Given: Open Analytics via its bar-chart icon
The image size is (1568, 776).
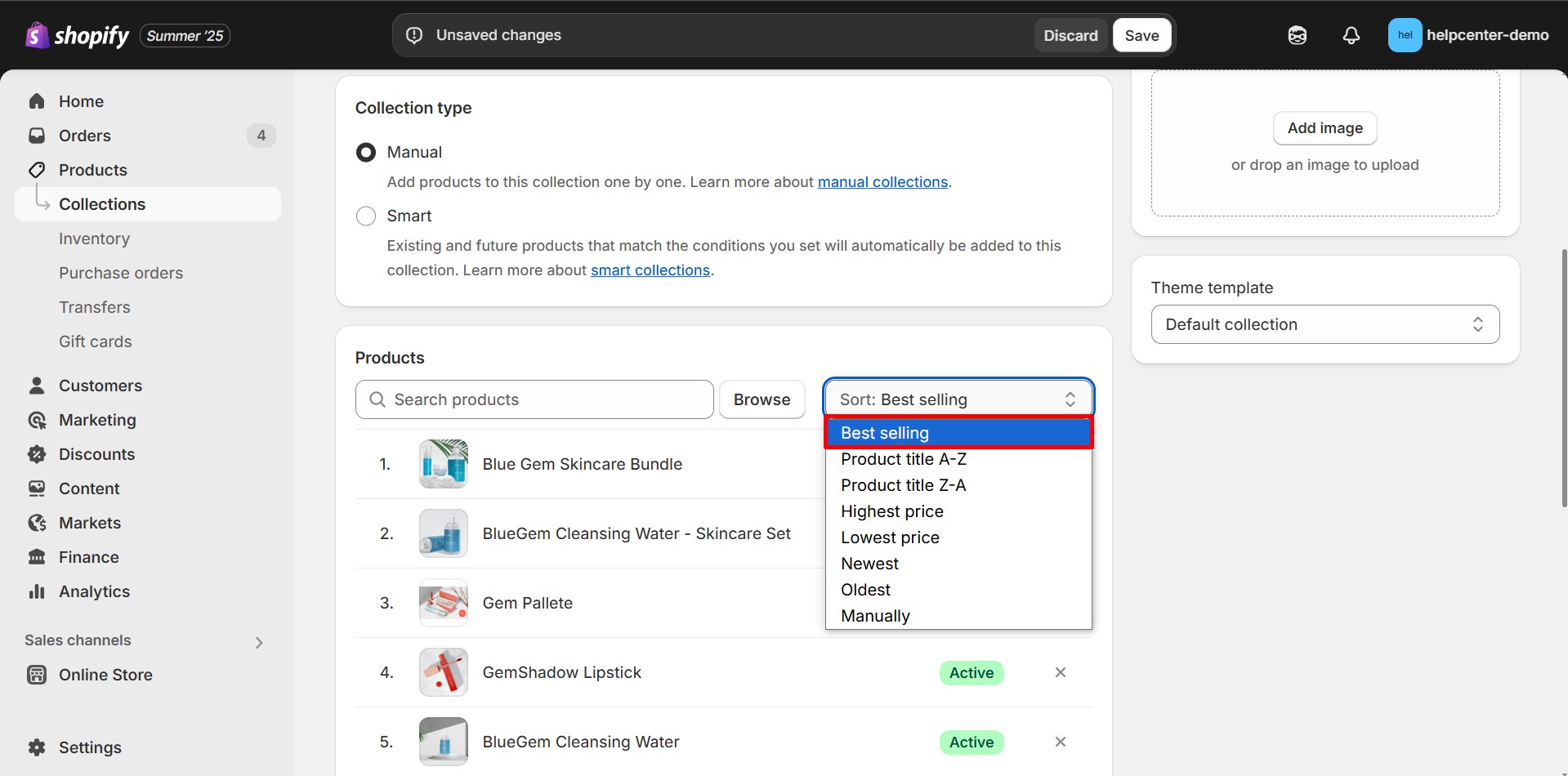Looking at the screenshot, I should point(37,591).
